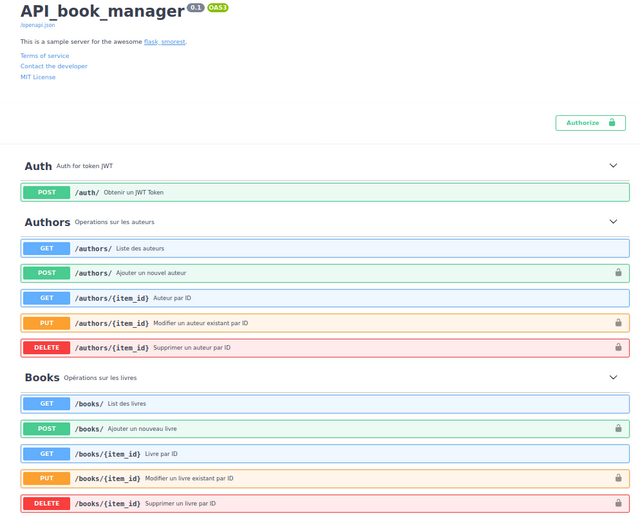Click lock icon on PUT /books/{item_id} row
The height and width of the screenshot is (521, 640).
pos(618,478)
